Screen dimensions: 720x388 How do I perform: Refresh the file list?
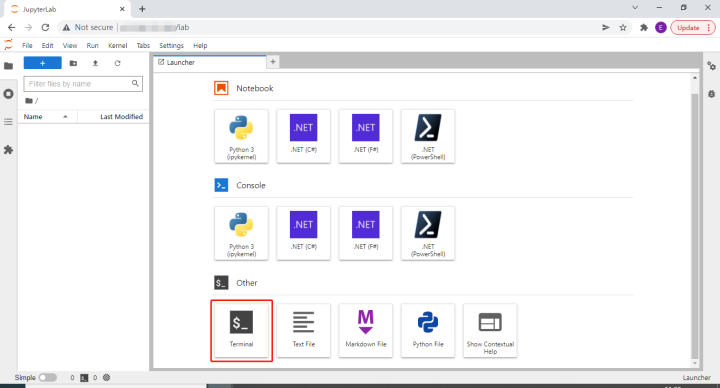[118, 63]
